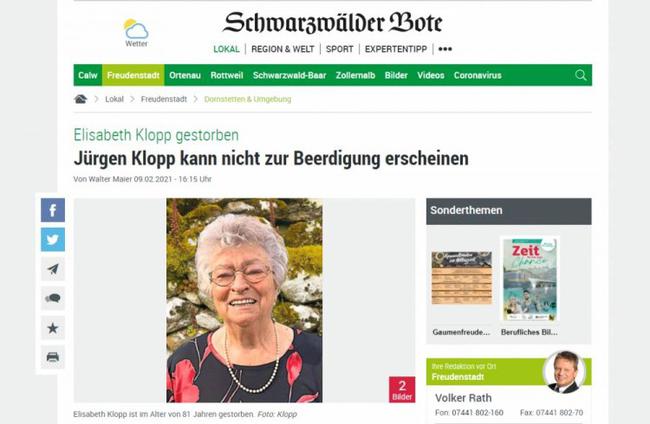Expand the three-dots more menu
650x424 pixels.
tap(445, 49)
